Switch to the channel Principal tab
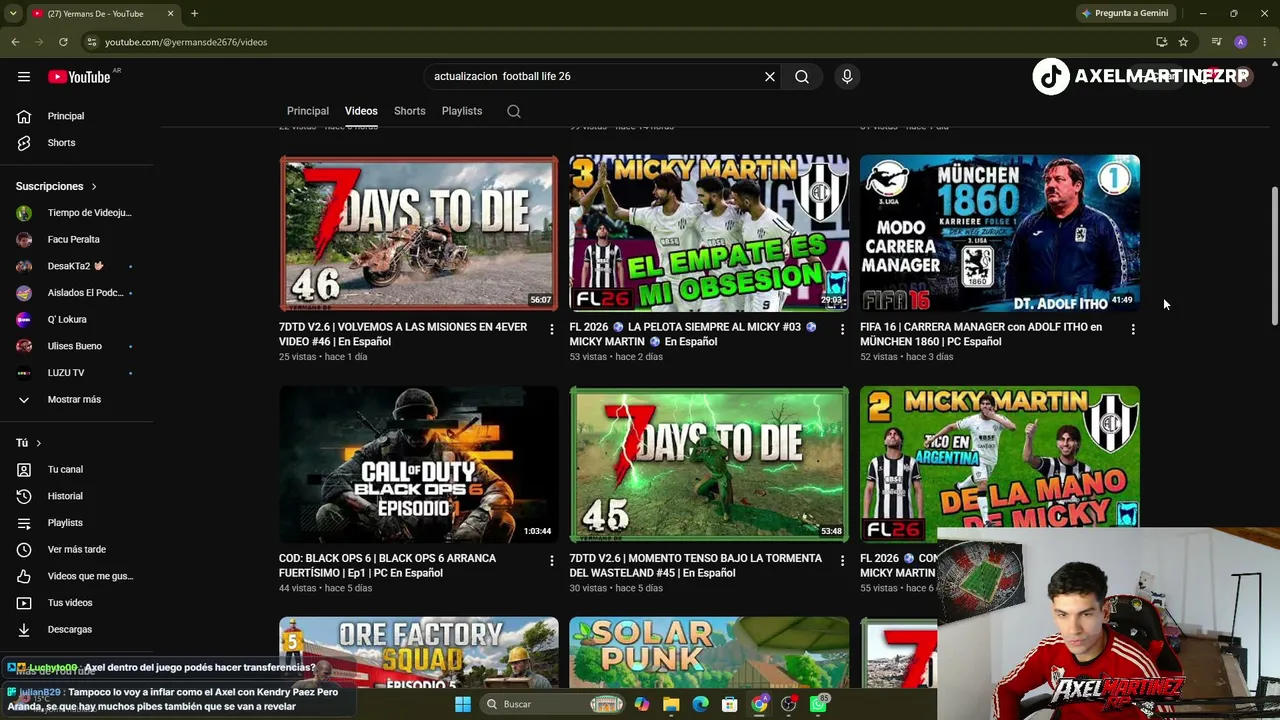Screen dimensions: 1280x720 coord(308,111)
